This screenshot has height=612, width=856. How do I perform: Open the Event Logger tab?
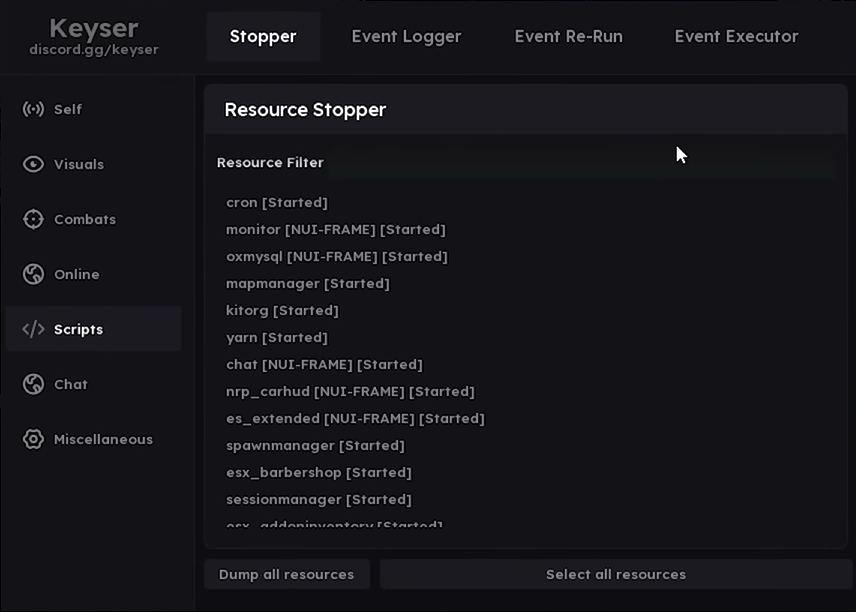coord(406,37)
